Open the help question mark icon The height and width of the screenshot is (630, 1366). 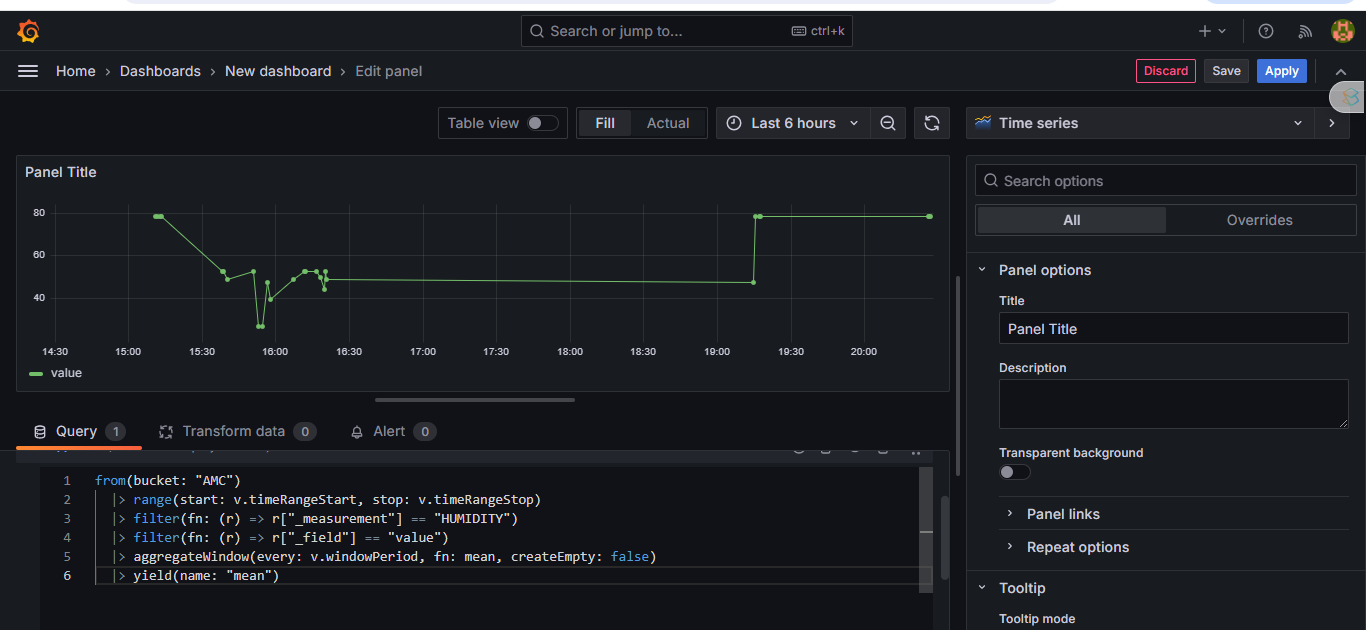point(1266,31)
